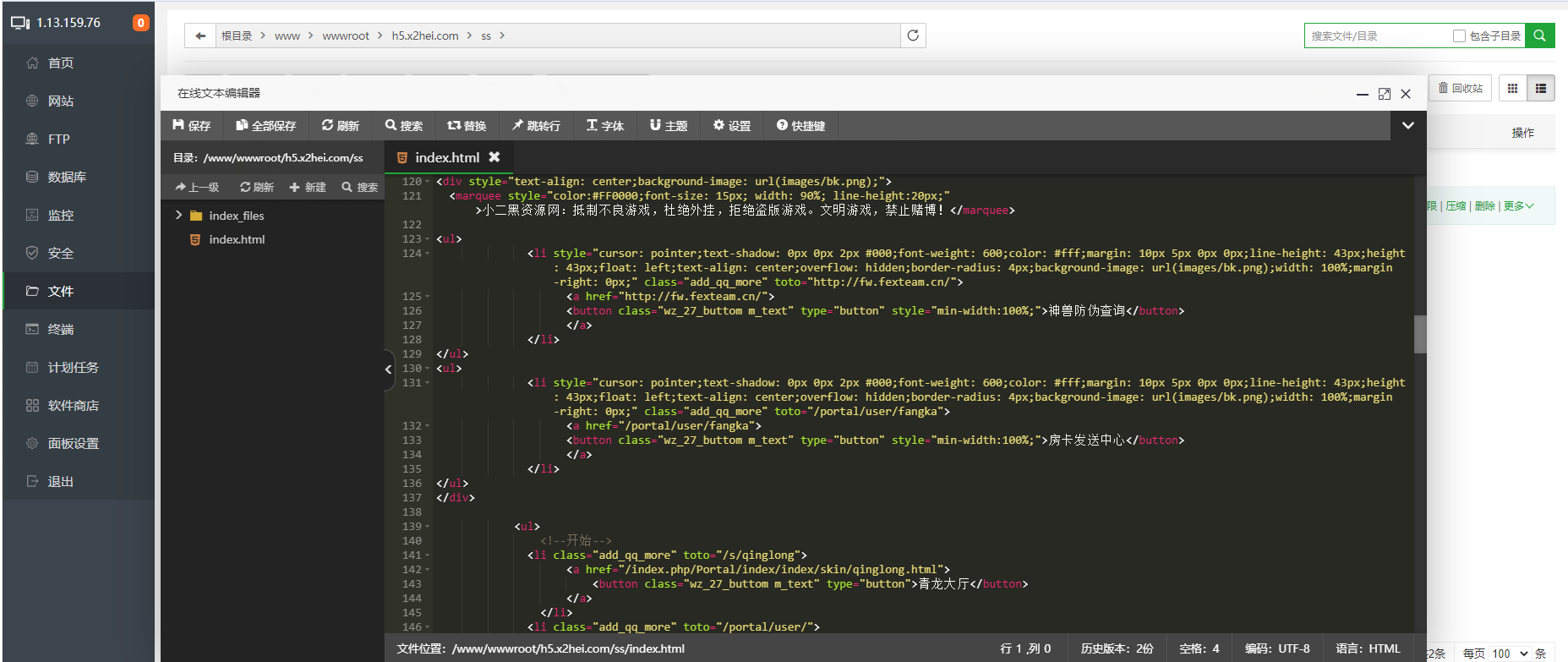Open 文件 (Files) in left sidebar
Screen dimensions: 1568x662
click(79, 292)
